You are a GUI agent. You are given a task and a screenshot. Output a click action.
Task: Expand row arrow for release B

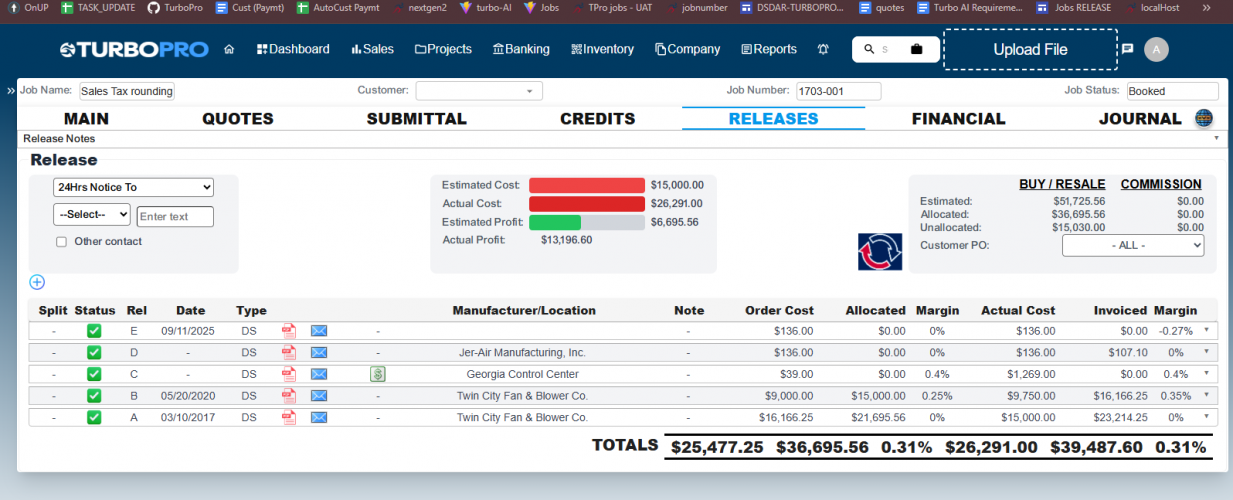pyautogui.click(x=1205, y=394)
